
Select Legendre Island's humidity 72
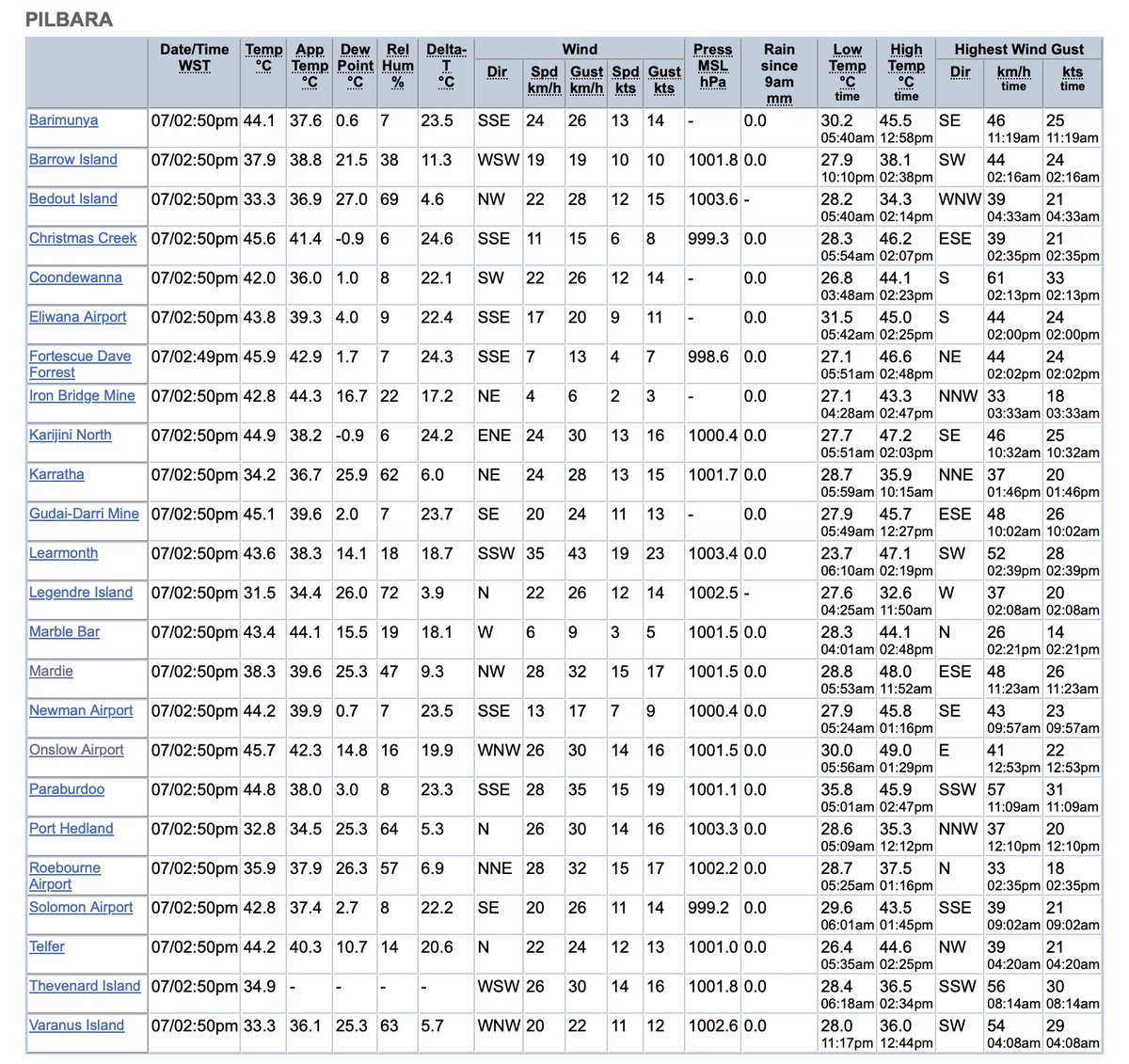coord(389,594)
